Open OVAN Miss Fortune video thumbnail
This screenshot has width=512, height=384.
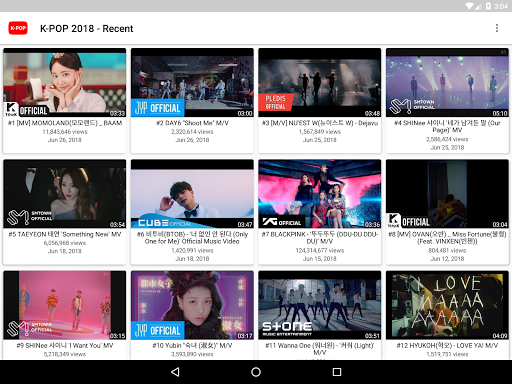click(x=447, y=194)
